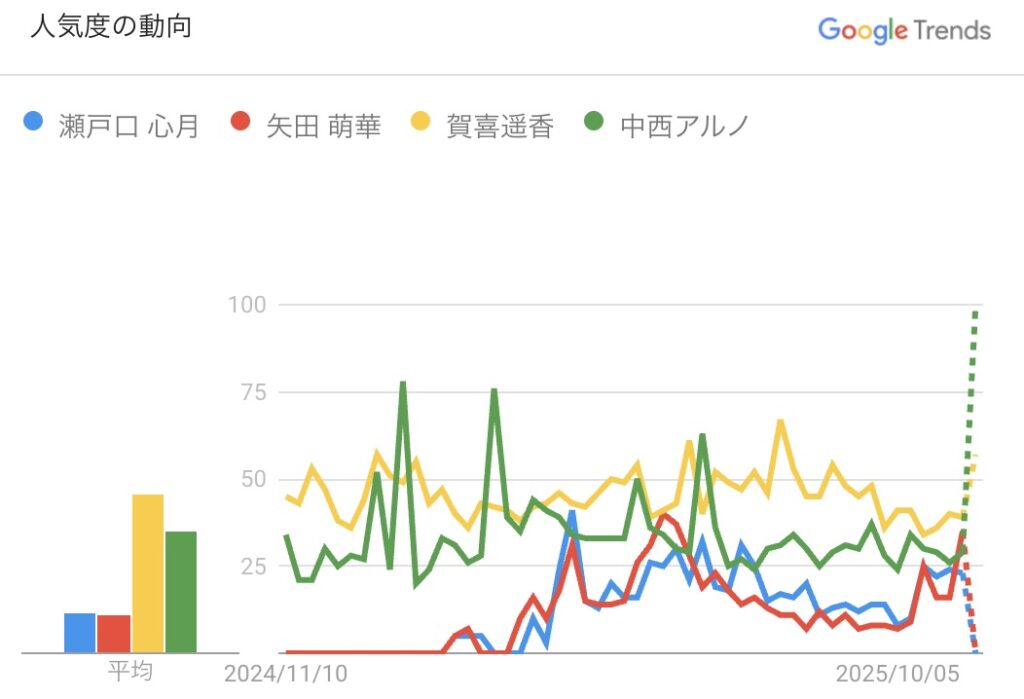1024x699 pixels.
Task: Select the 瀬戸口 心月 legend label
Action: (123, 125)
